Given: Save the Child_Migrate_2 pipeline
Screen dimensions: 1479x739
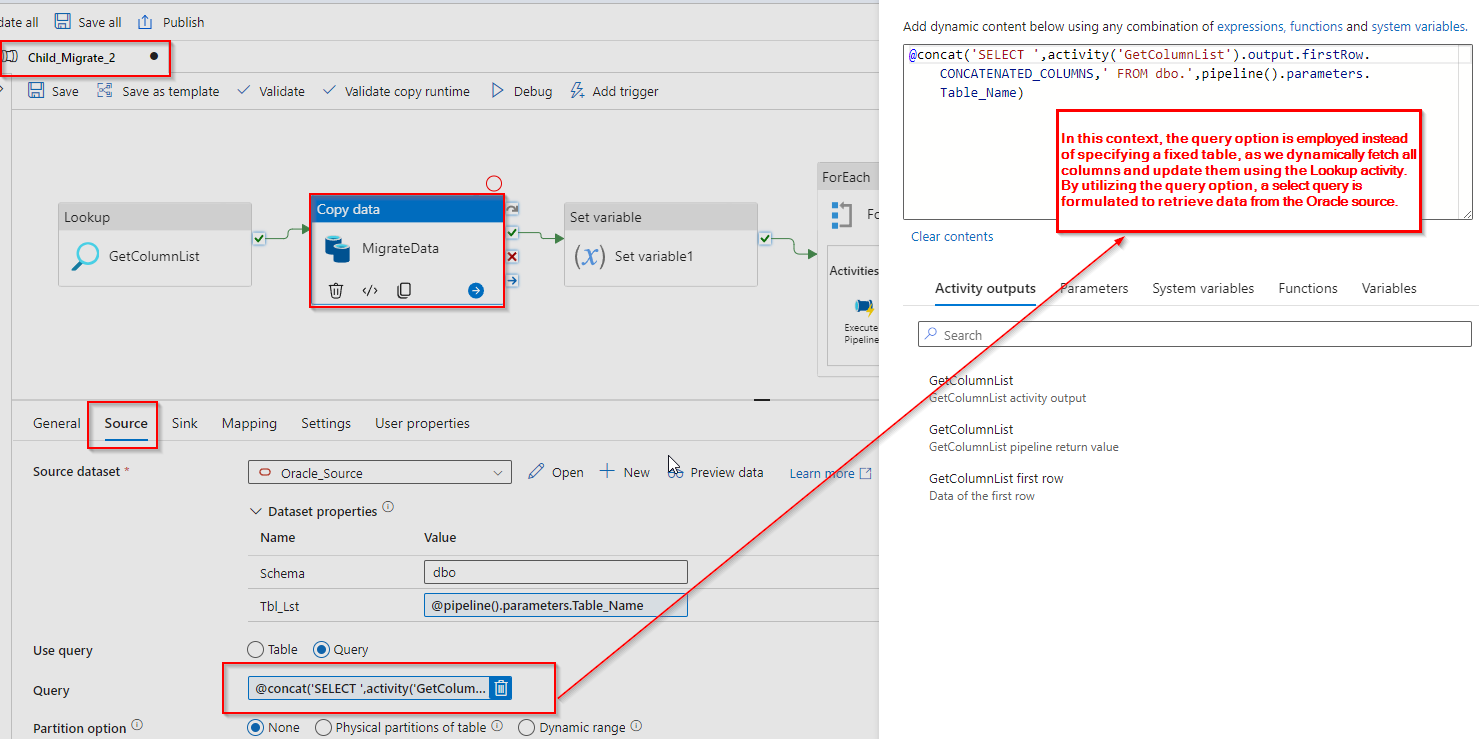Looking at the screenshot, I should click(53, 91).
